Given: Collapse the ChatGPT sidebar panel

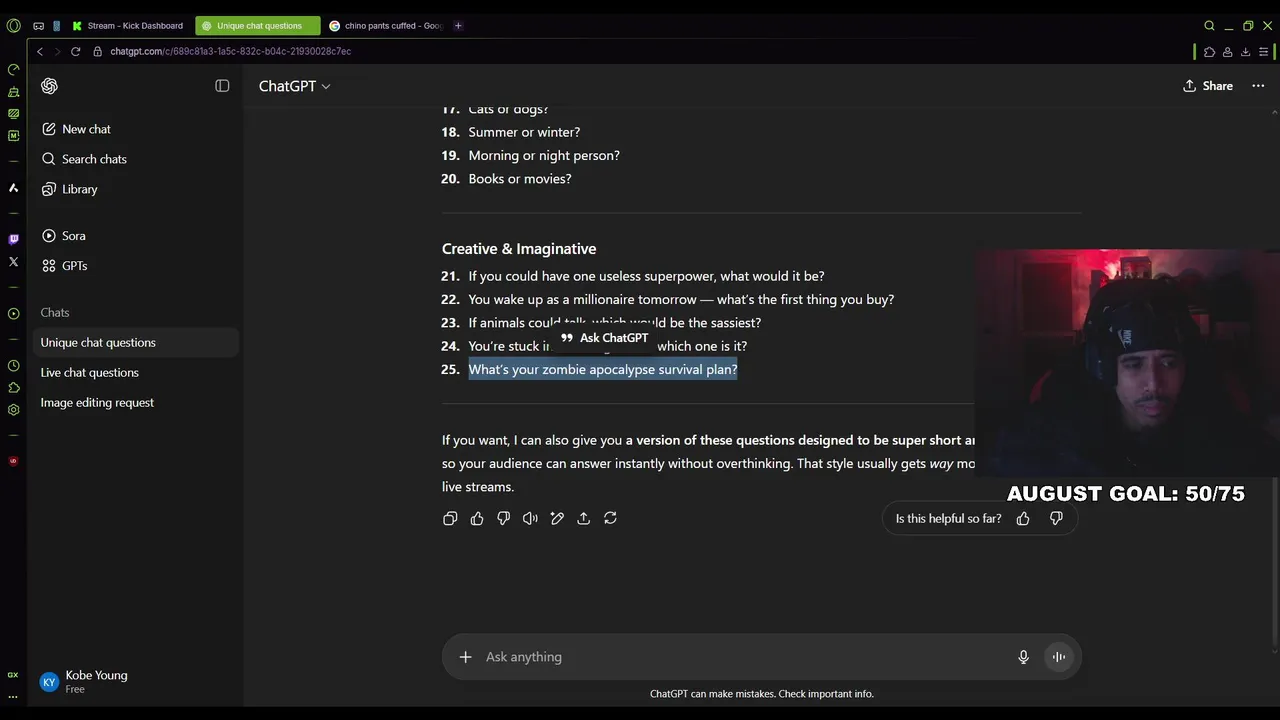Looking at the screenshot, I should click(x=222, y=86).
